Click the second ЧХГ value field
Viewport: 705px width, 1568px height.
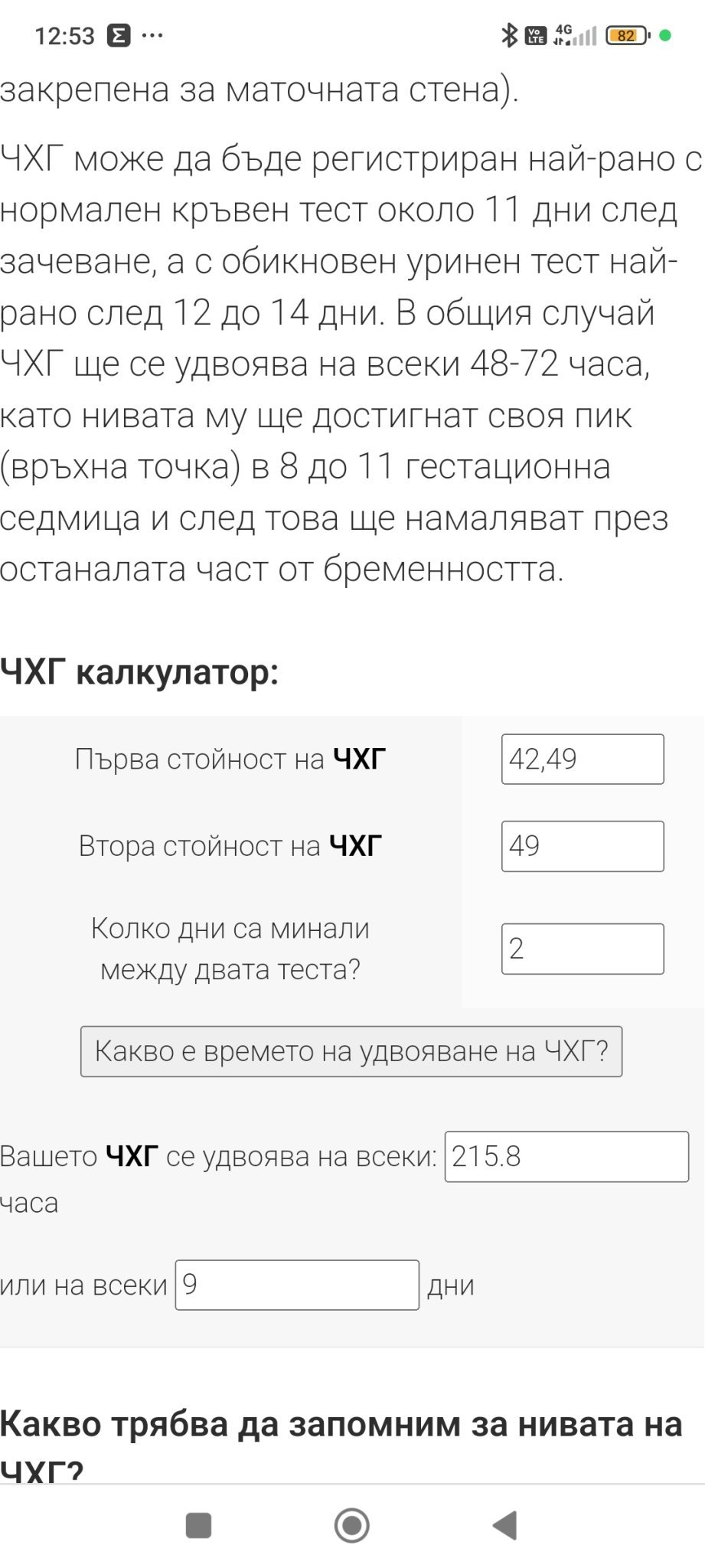click(583, 846)
